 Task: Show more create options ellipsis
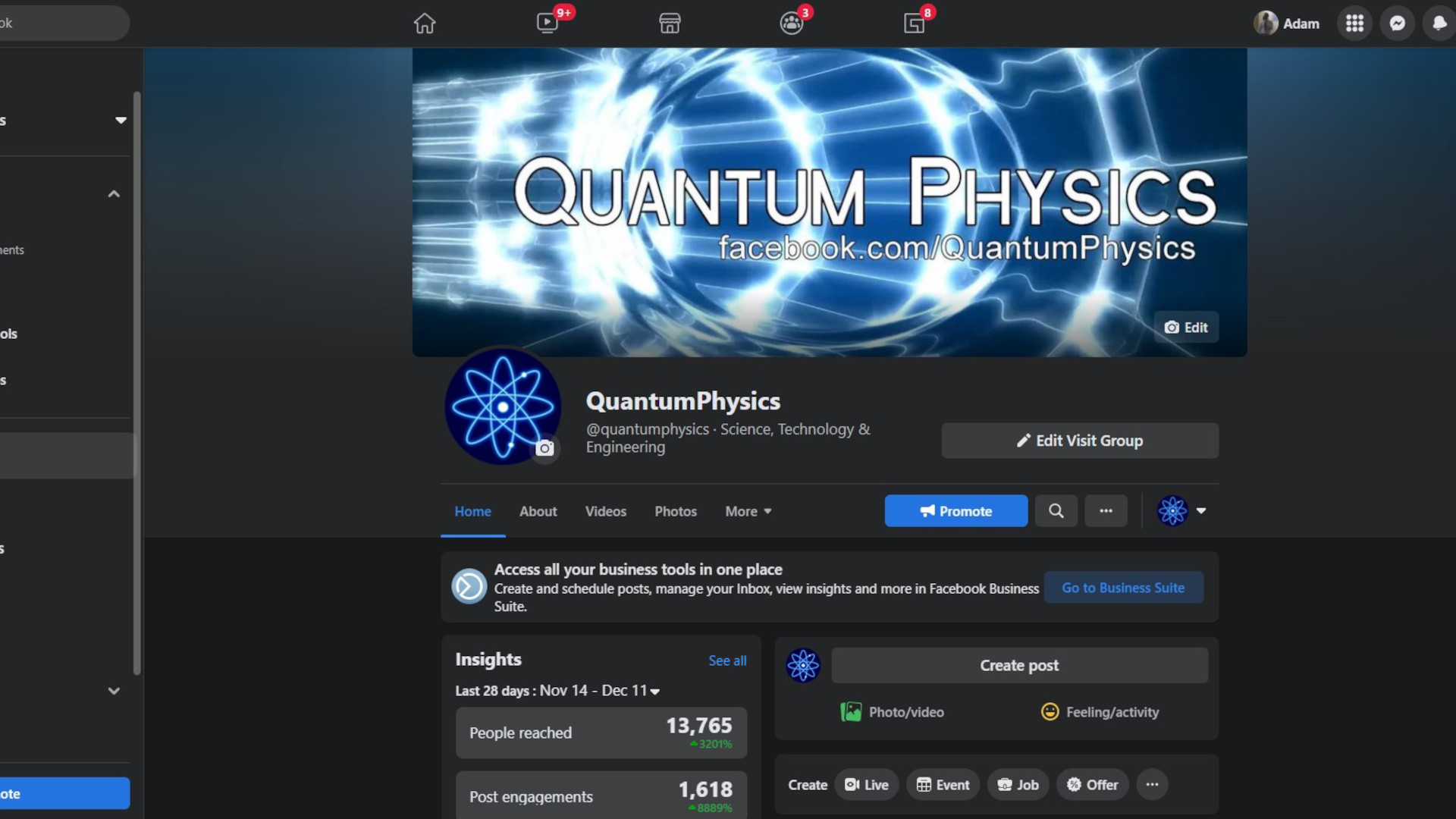pyautogui.click(x=1152, y=785)
